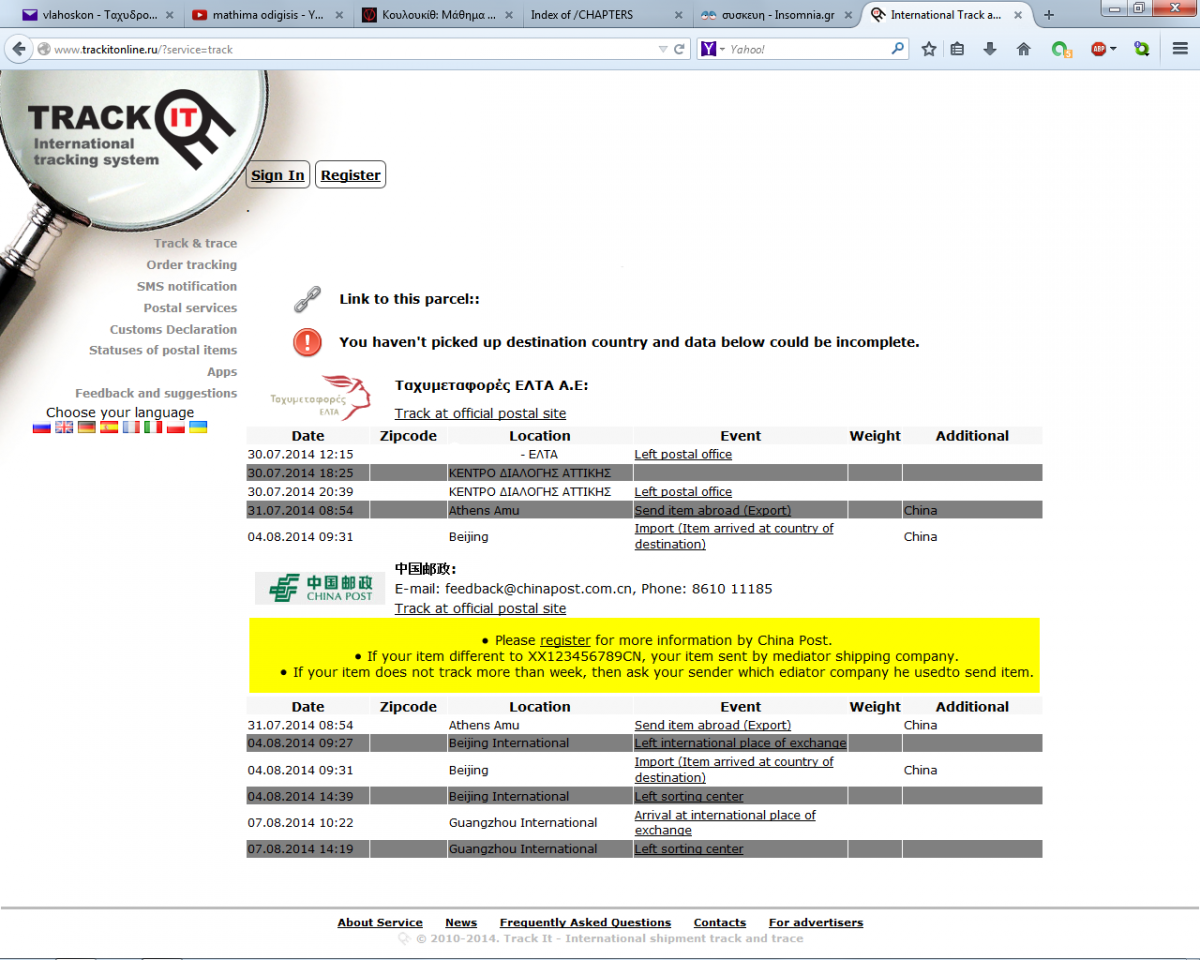Viewport: 1200px width, 960px height.
Task: Click the green magnifier extension icon
Action: pos(1142,49)
